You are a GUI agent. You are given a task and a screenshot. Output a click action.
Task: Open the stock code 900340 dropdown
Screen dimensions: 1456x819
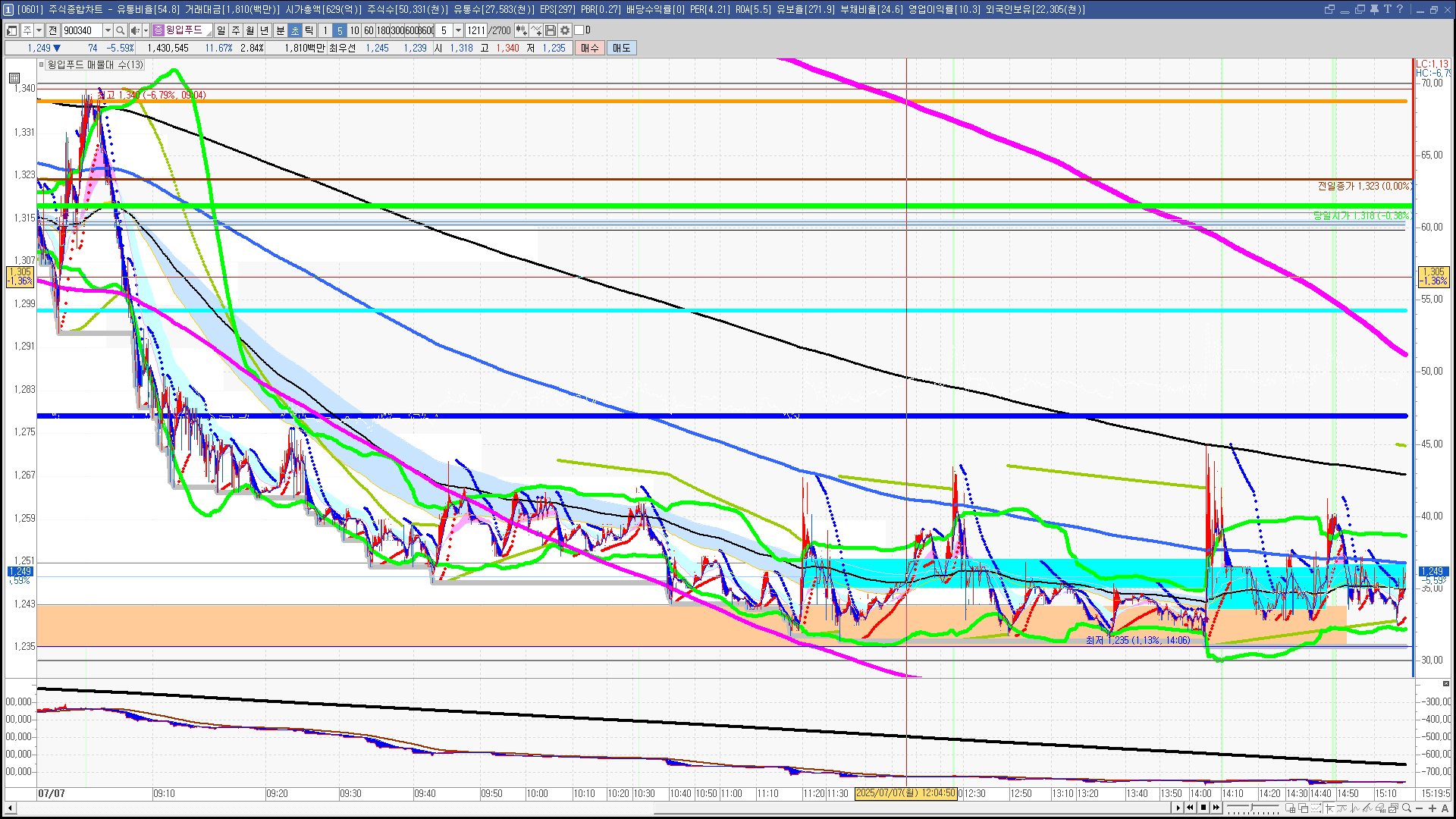click(x=108, y=30)
